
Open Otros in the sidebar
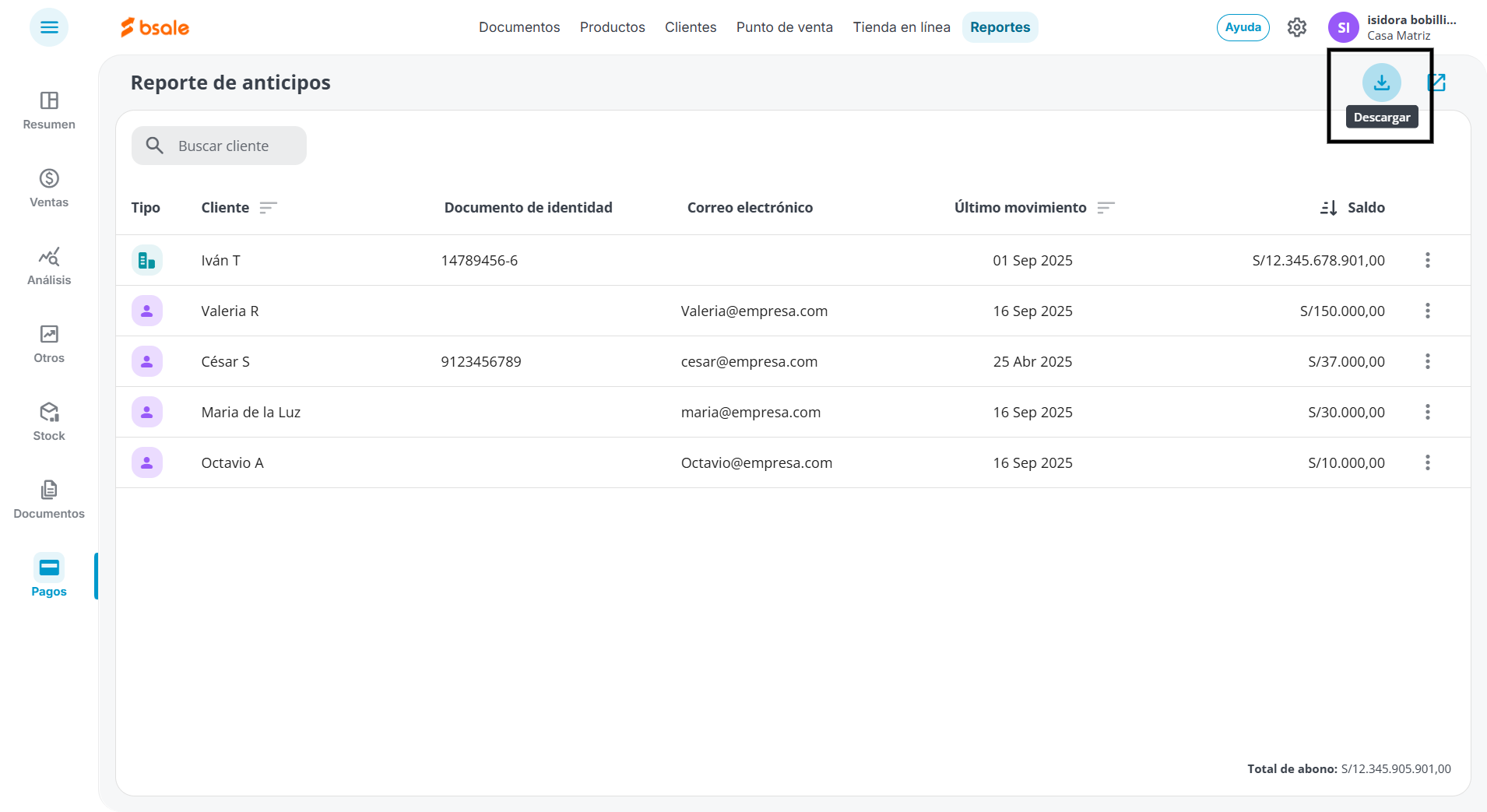click(x=49, y=344)
